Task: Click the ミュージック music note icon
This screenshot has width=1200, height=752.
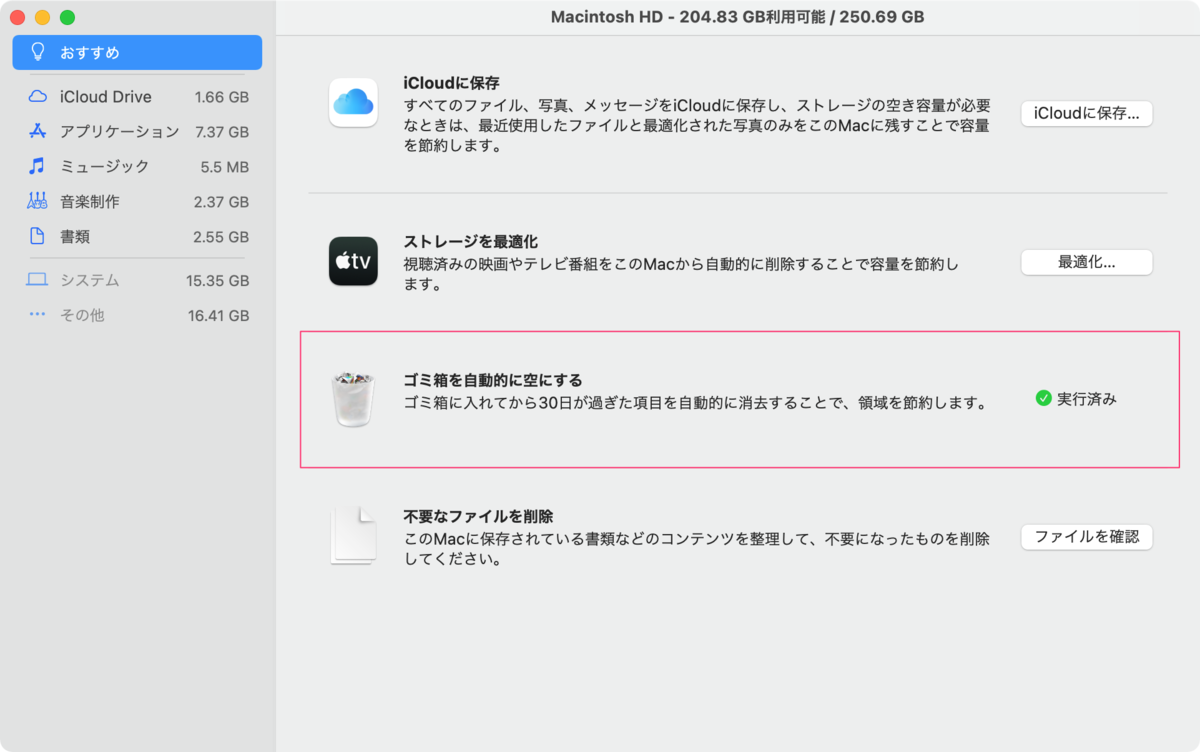Action: (37, 166)
